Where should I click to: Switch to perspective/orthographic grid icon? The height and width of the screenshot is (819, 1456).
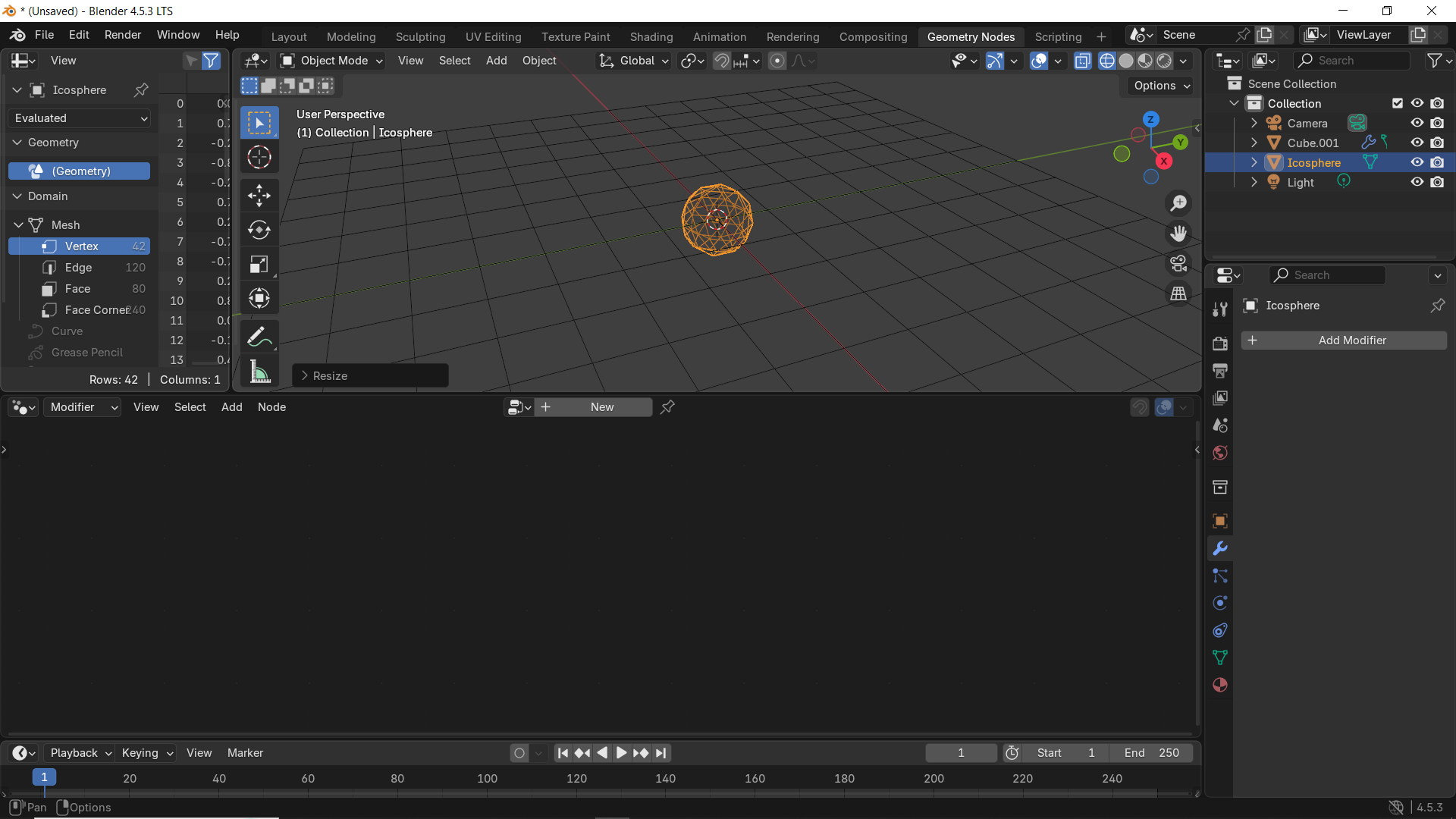pyautogui.click(x=1178, y=293)
